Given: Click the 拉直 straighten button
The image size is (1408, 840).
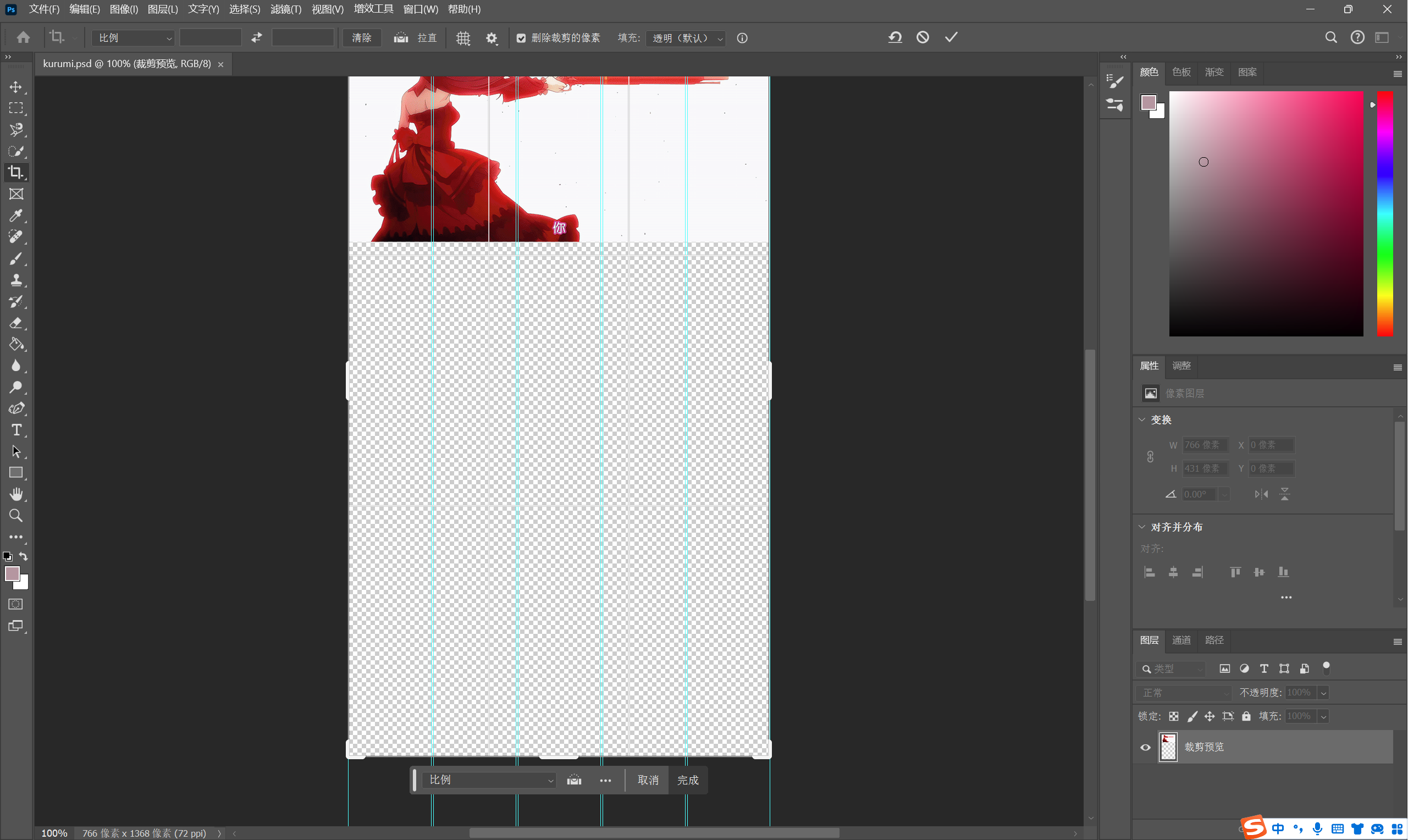Looking at the screenshot, I should pyautogui.click(x=417, y=38).
